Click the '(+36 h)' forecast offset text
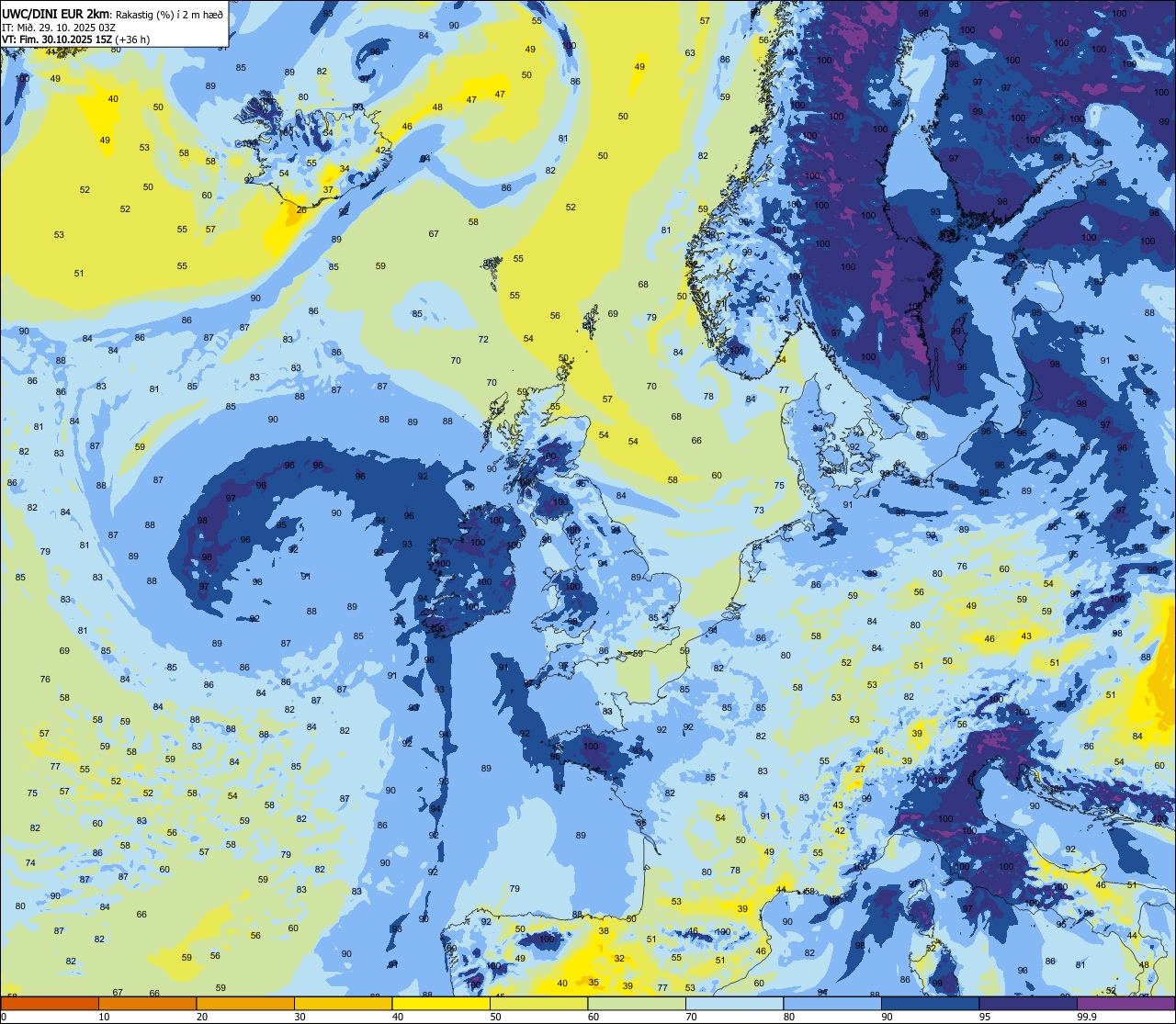Viewport: 1176px width, 1024px height. (132, 39)
